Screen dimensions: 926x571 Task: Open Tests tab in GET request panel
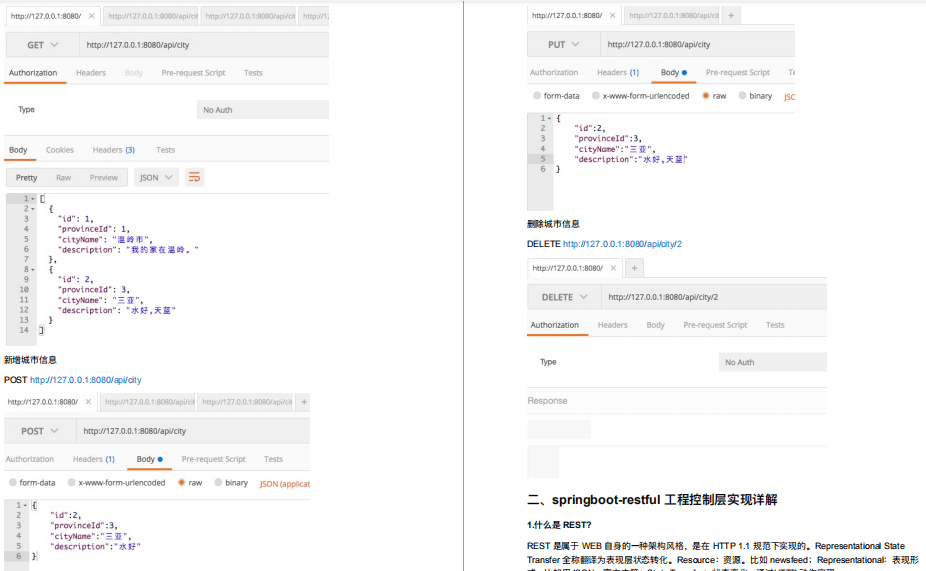pos(253,73)
